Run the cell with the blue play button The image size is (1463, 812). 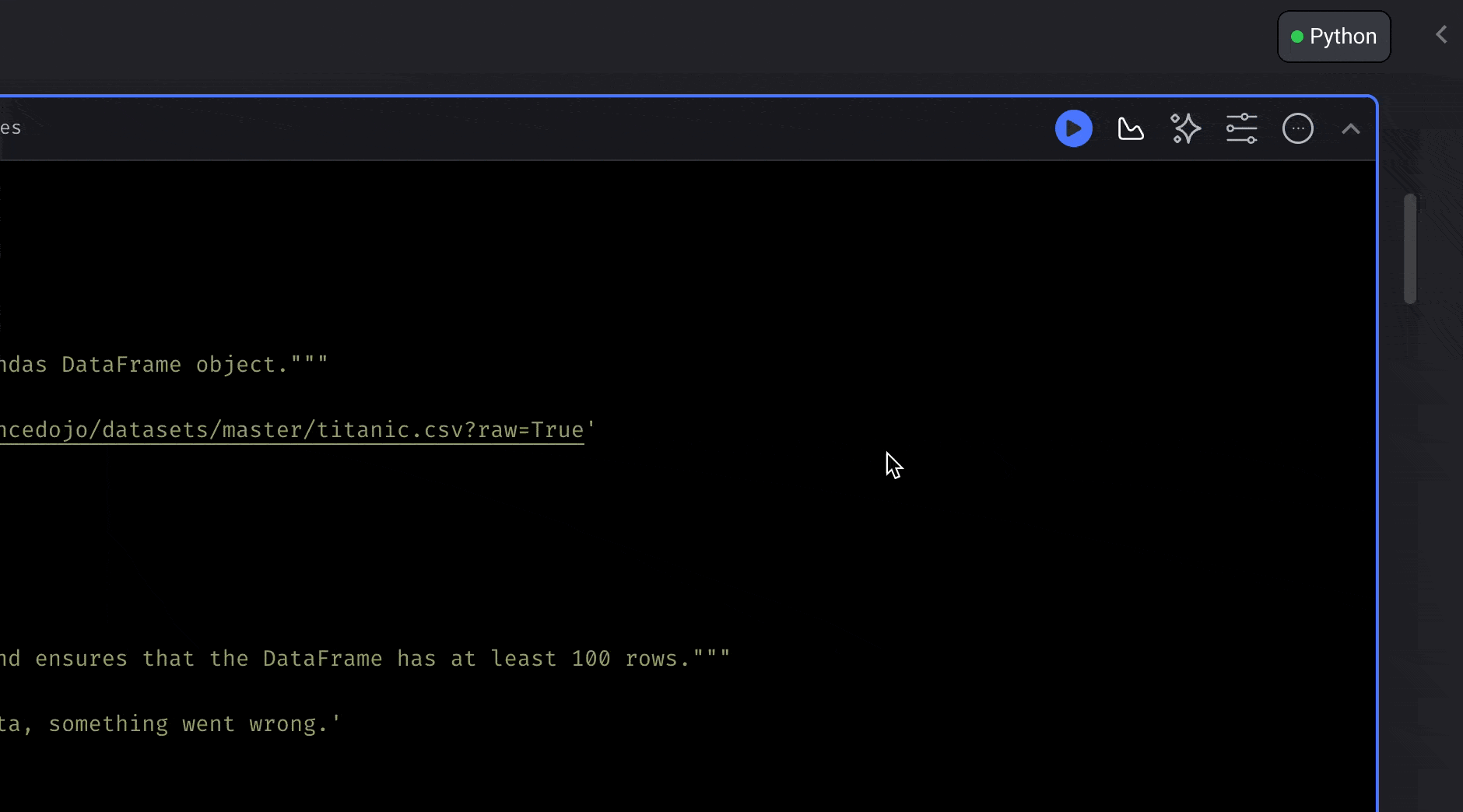tap(1073, 129)
